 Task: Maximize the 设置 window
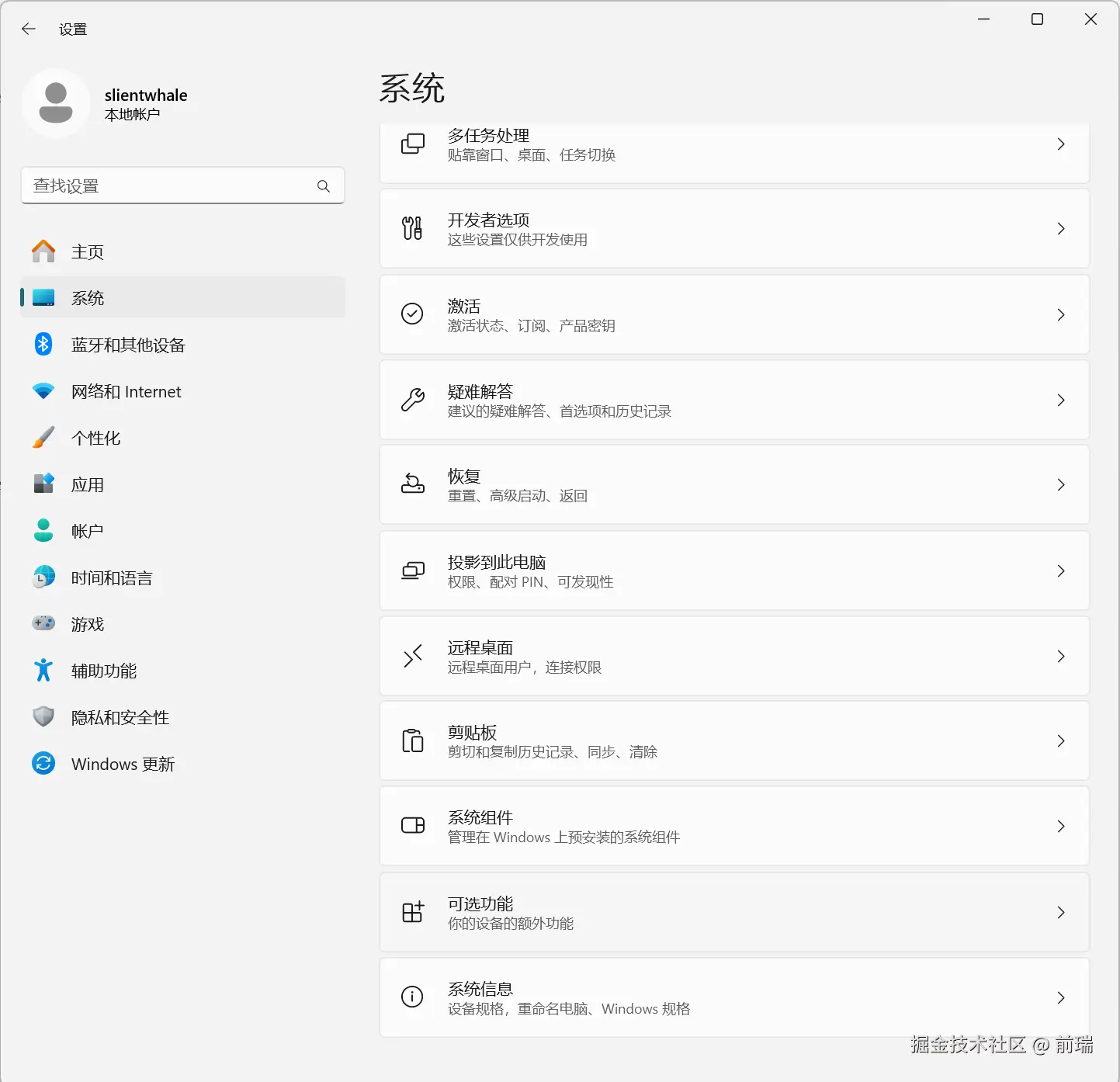click(1037, 19)
